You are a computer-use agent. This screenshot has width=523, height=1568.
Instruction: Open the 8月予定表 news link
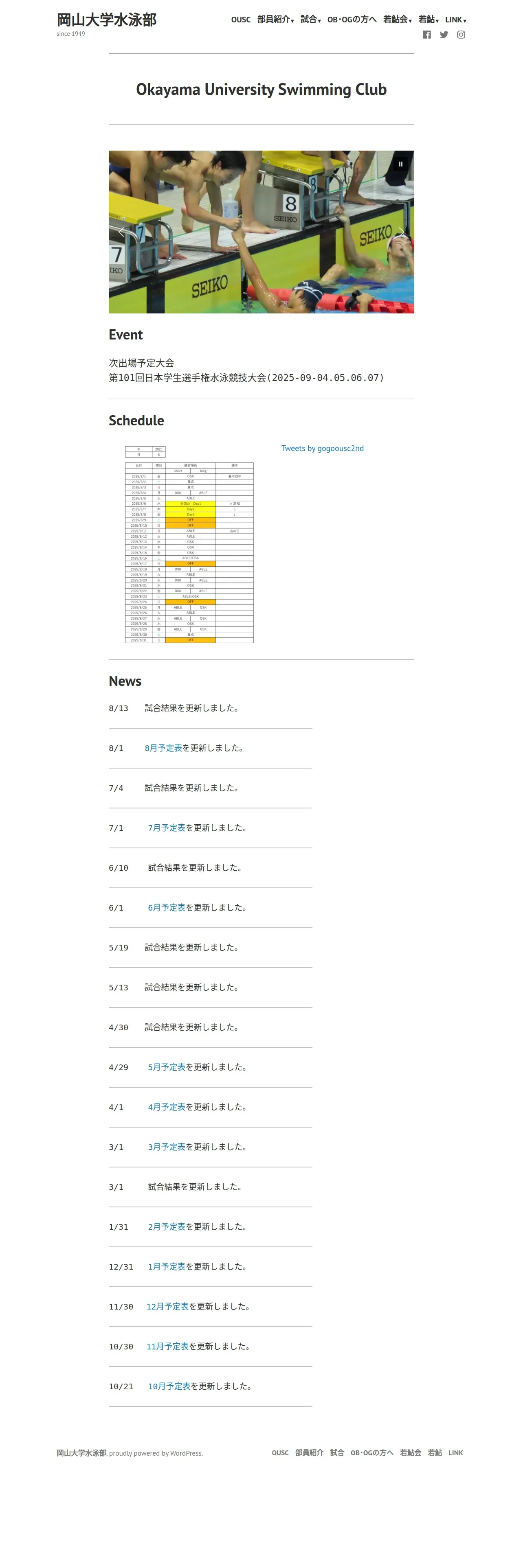point(163,748)
